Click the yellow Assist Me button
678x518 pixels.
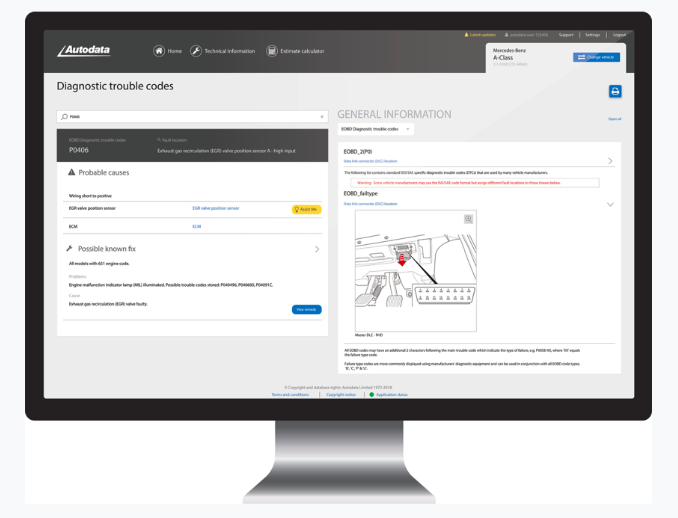tap(307, 209)
